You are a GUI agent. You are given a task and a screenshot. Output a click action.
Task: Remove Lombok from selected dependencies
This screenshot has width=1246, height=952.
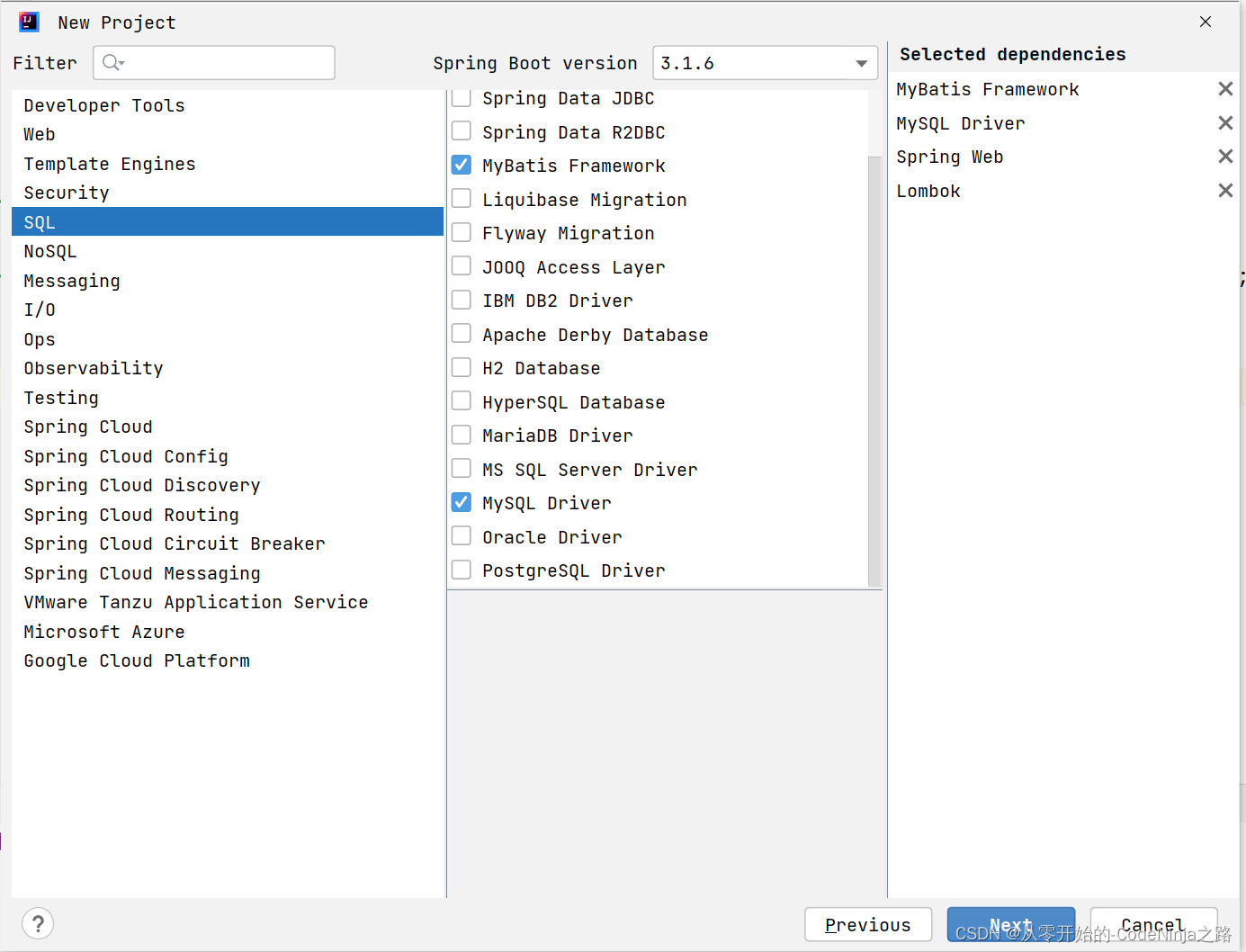click(1225, 190)
